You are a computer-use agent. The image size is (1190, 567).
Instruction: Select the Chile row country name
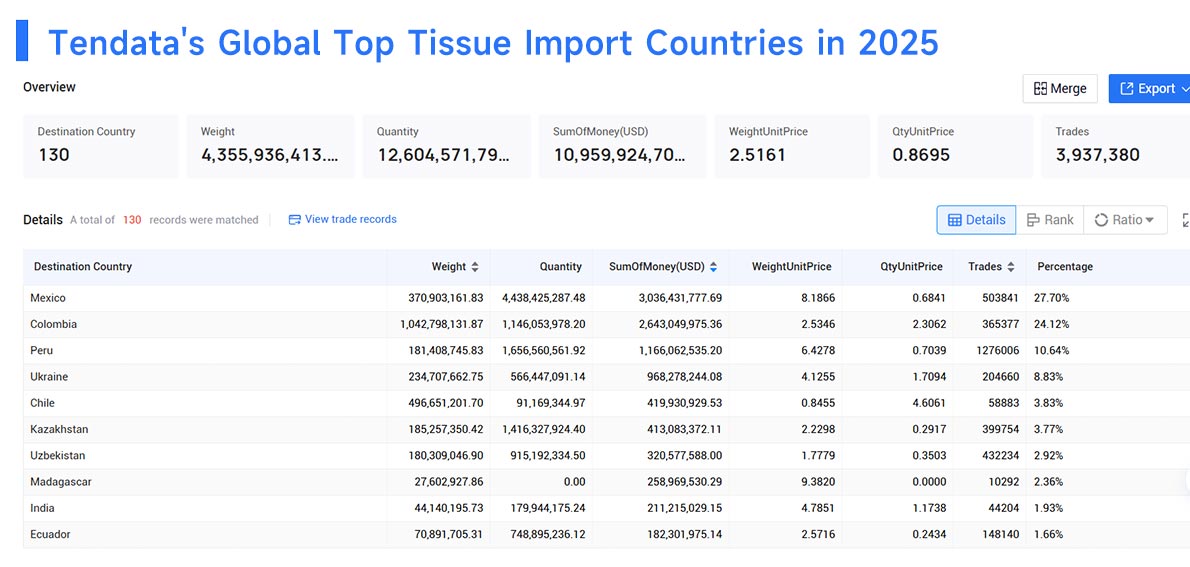click(42, 403)
